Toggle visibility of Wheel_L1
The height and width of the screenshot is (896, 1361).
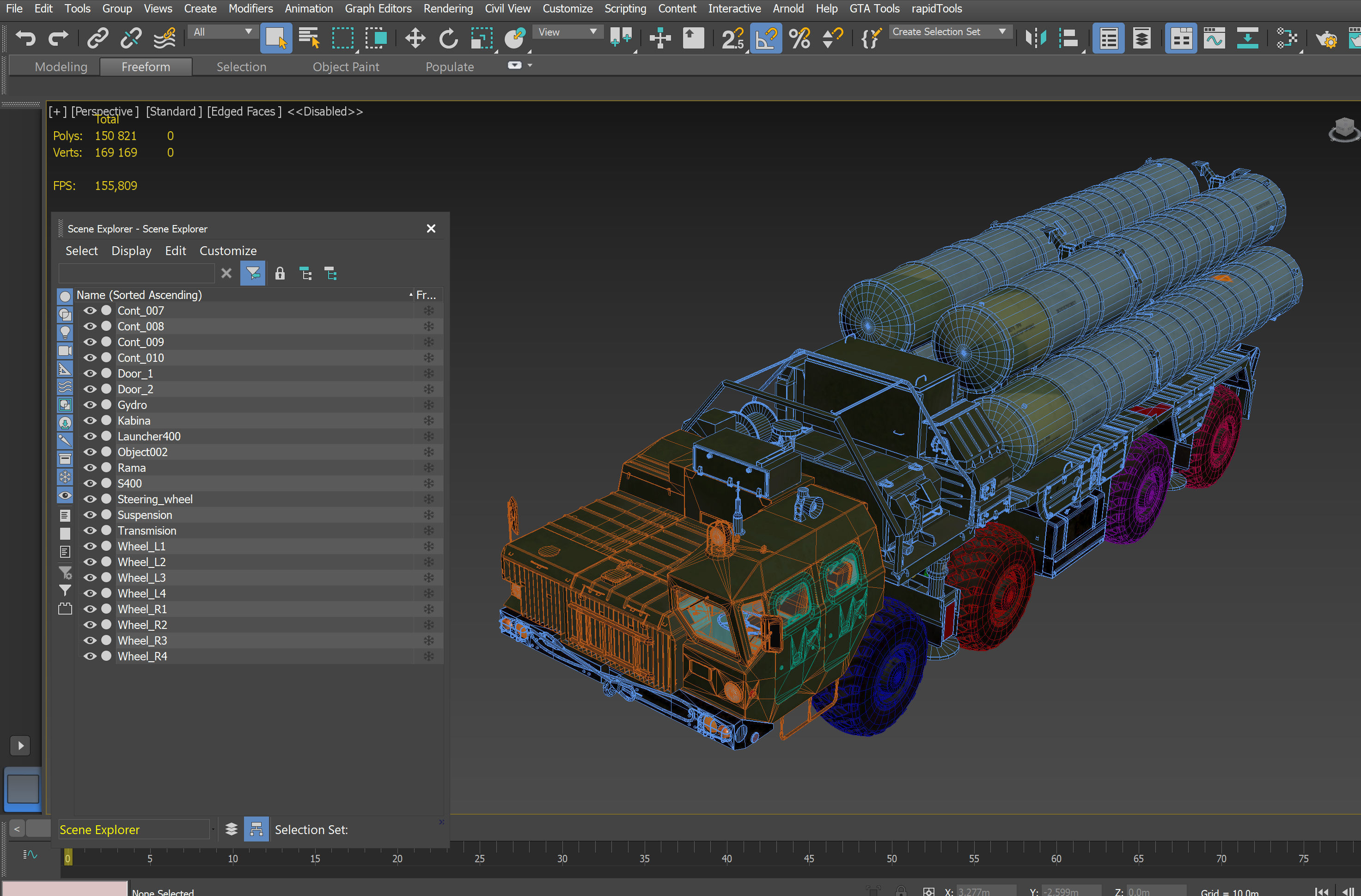pyautogui.click(x=91, y=546)
